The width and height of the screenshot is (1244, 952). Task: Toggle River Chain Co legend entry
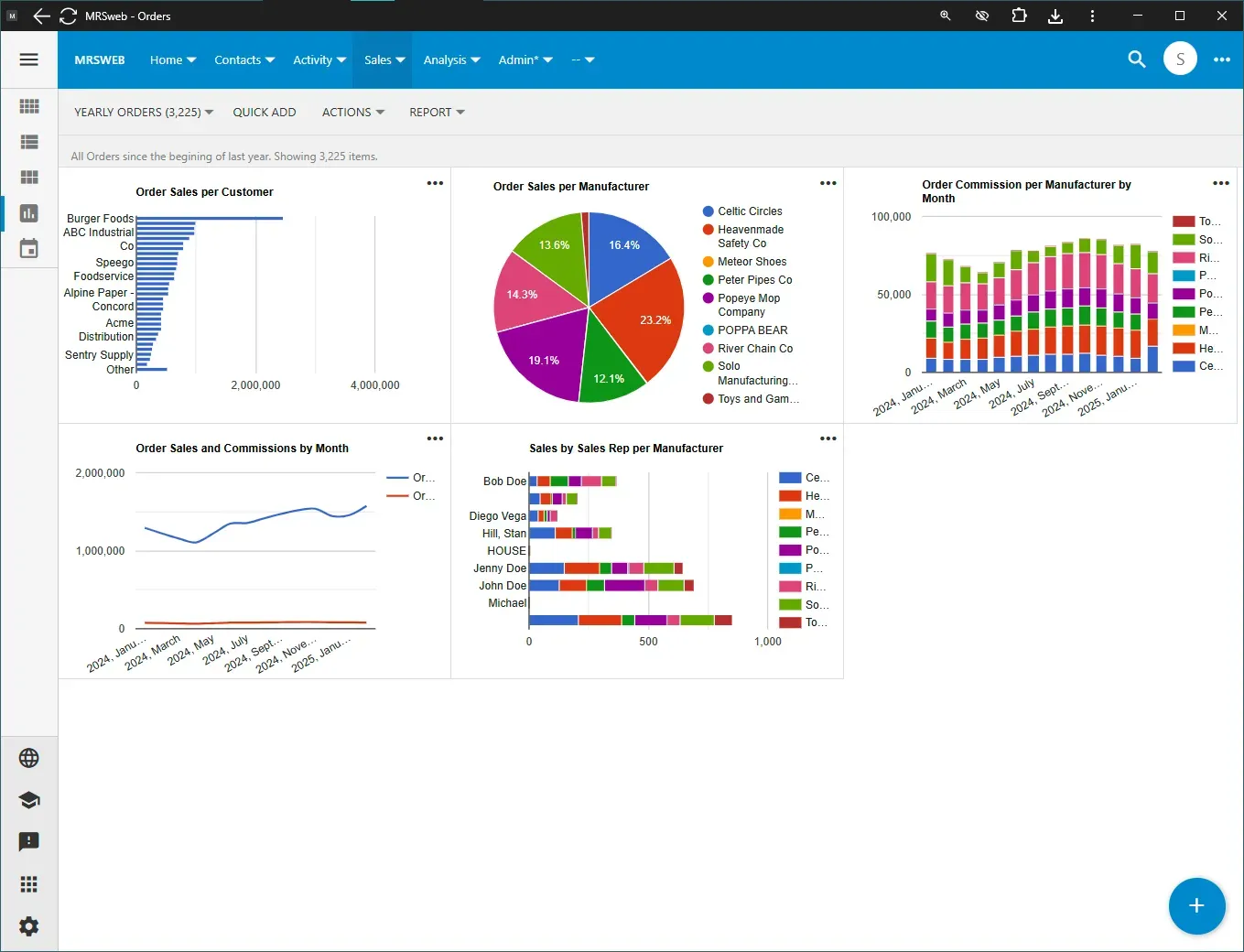[748, 349]
